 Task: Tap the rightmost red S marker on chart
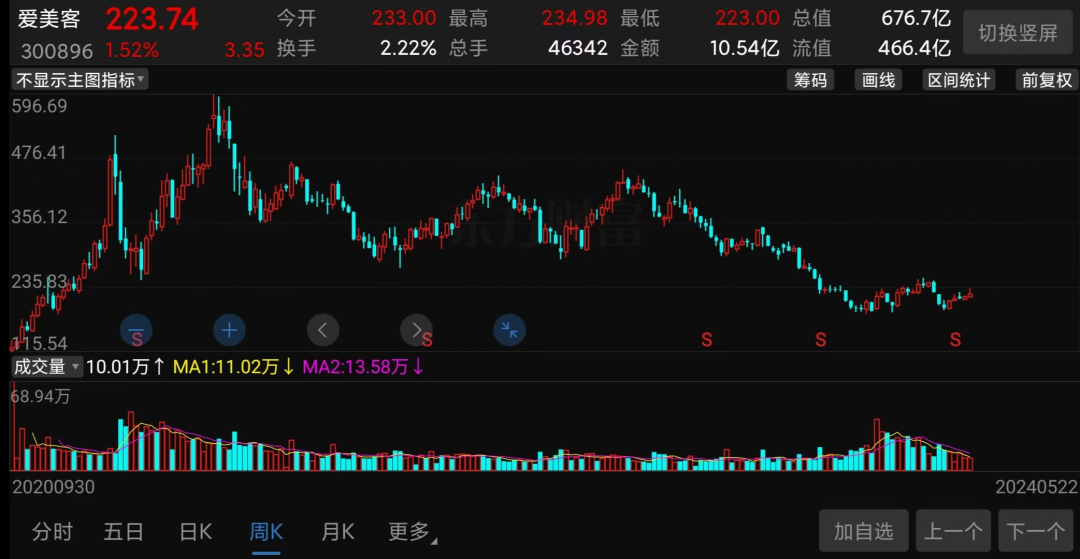[x=955, y=339]
